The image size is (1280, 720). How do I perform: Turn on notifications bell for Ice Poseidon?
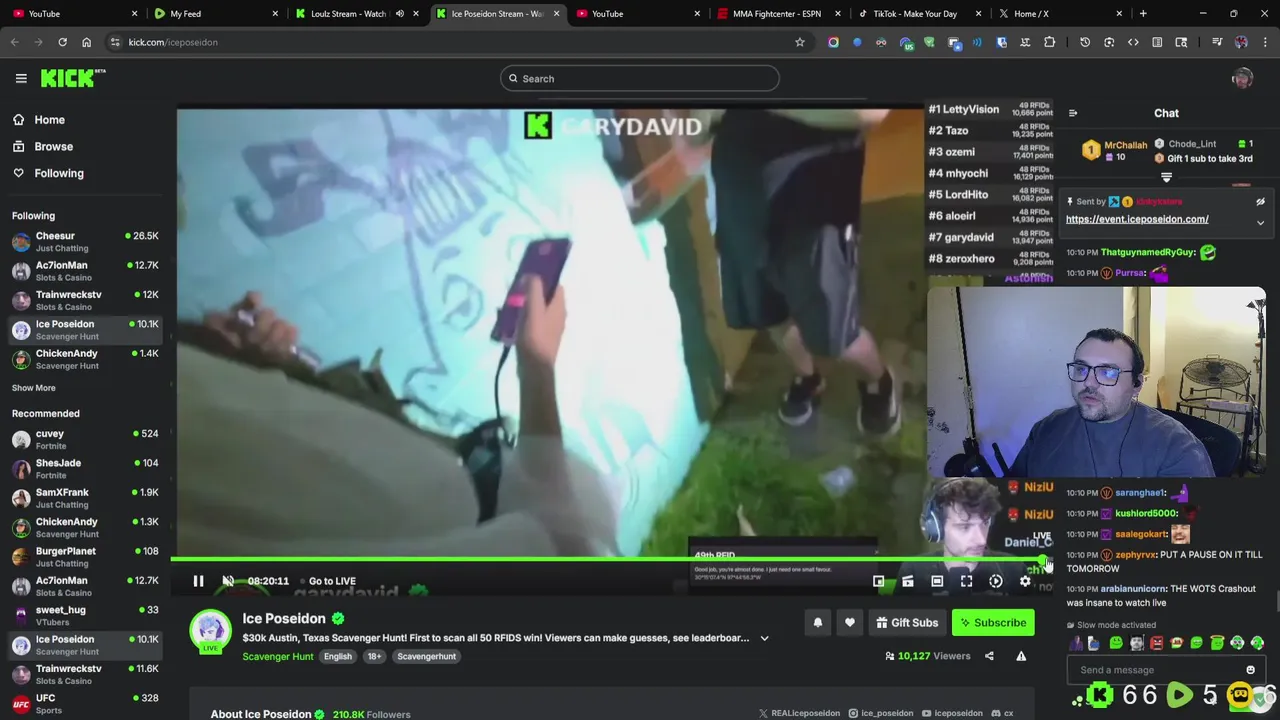point(817,623)
